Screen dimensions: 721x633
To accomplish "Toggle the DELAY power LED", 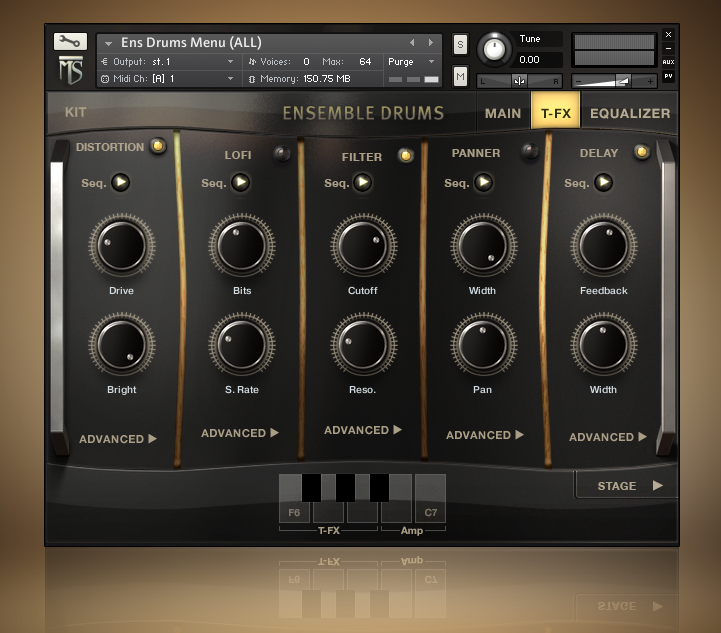I will click(x=641, y=151).
